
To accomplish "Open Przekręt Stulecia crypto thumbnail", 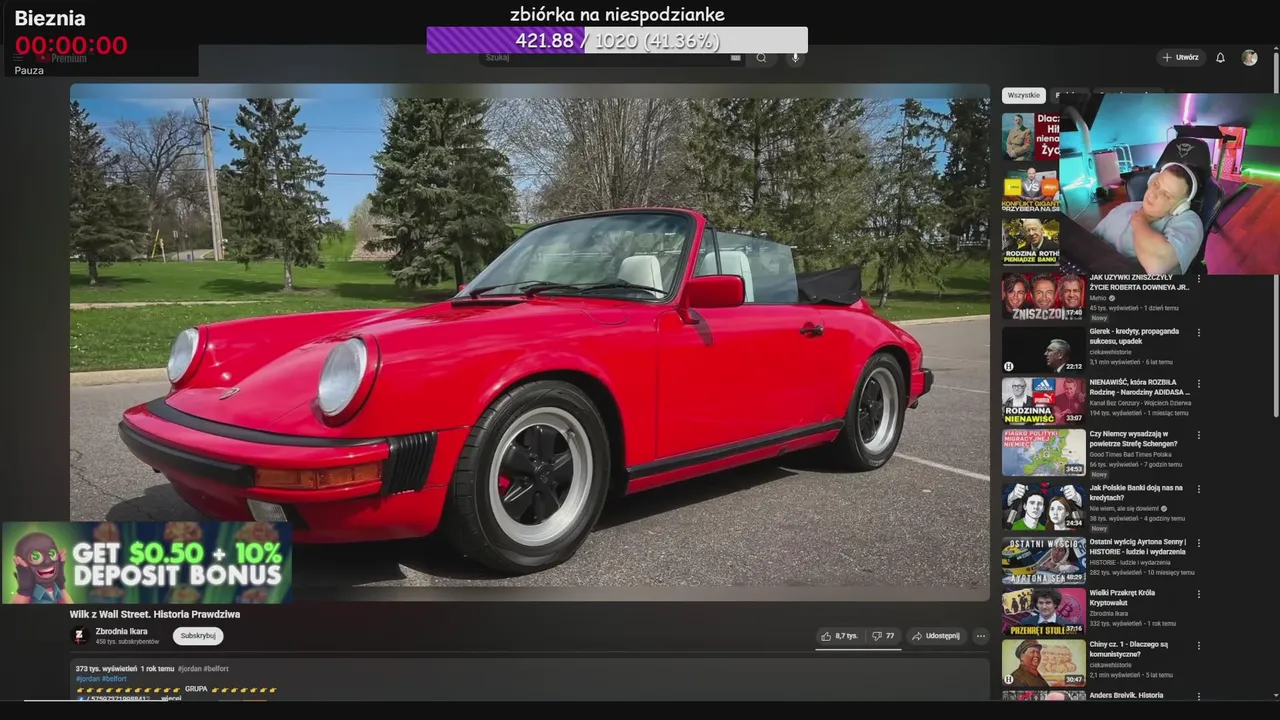I will click(x=1043, y=611).
